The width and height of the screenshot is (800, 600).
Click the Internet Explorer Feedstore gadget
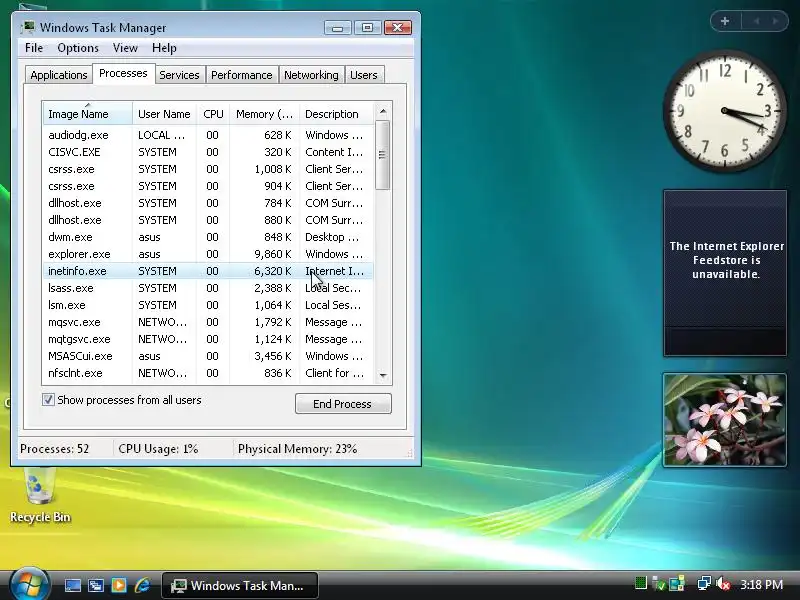coord(724,273)
